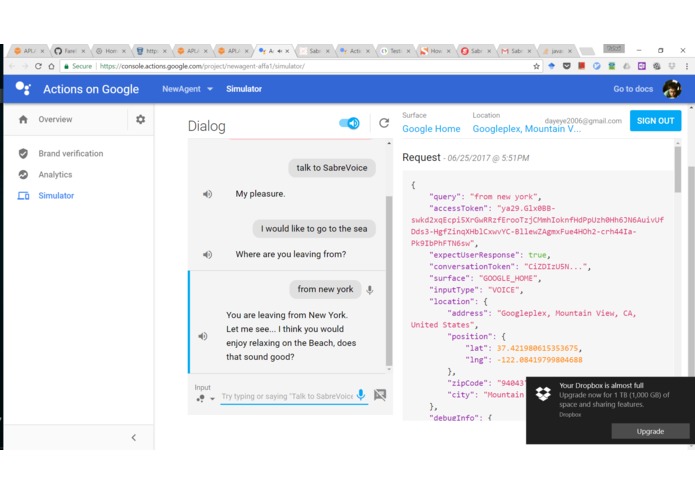
Task: Click the Dialog panel scrollbar
Action: coord(389,280)
